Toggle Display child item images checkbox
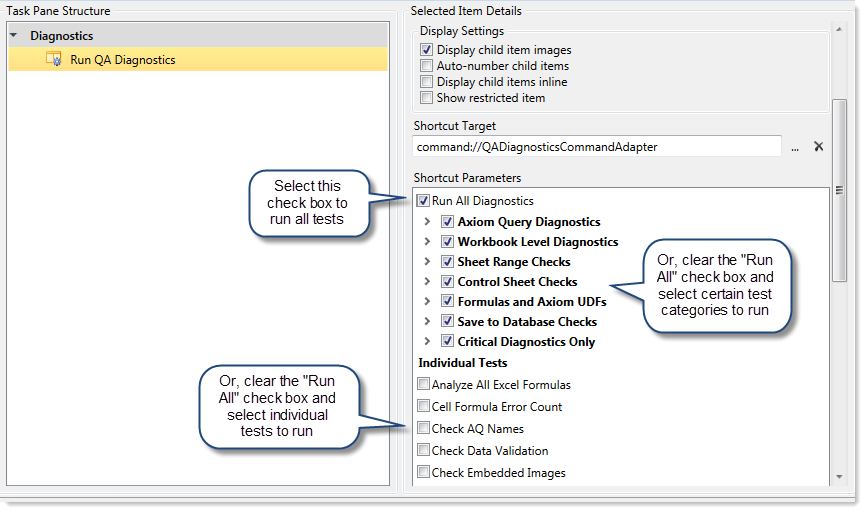865x512 pixels. coord(427,50)
